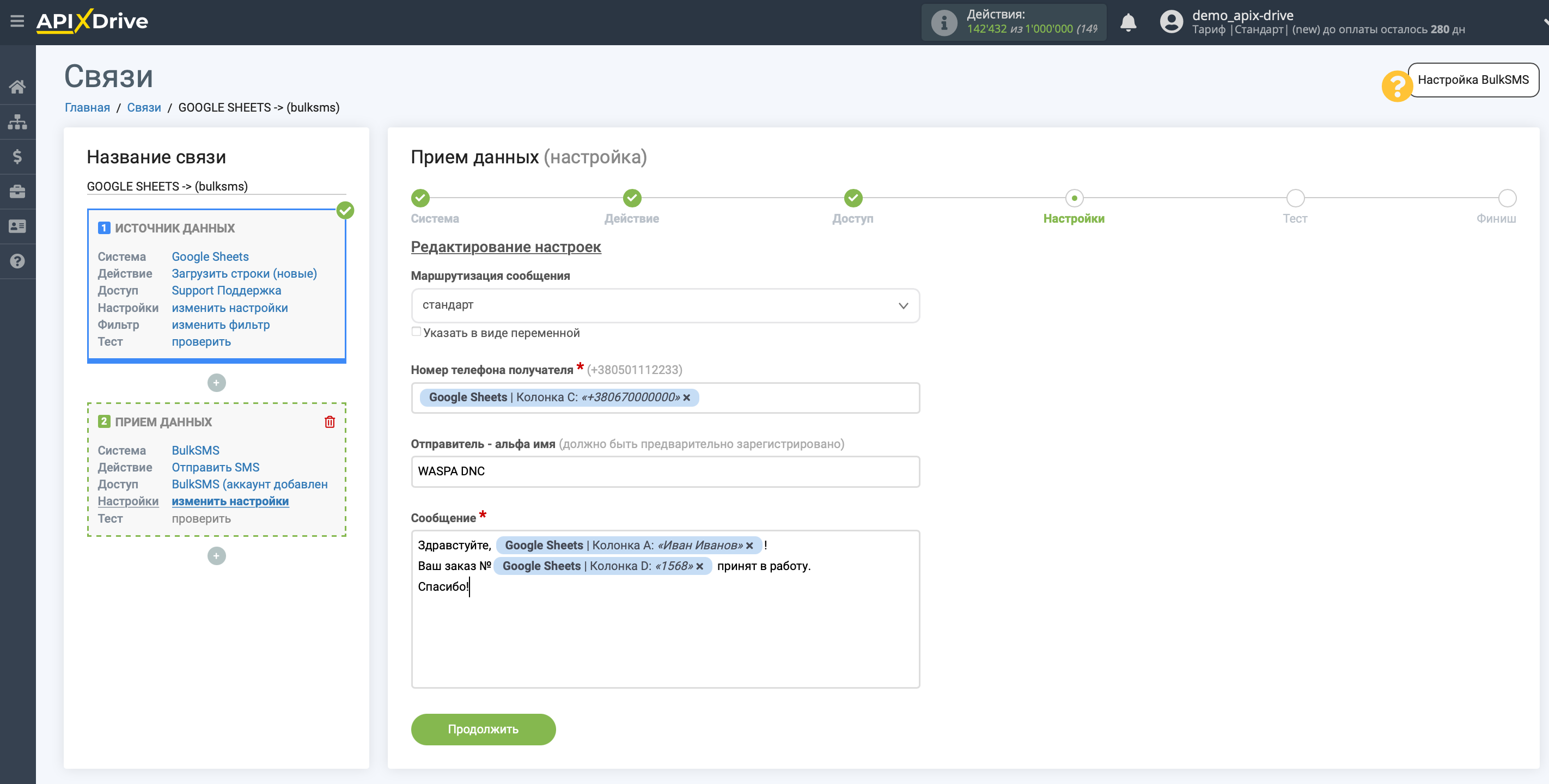Open the Настройка BulkSMS help button
Screen dimensions: 1549x784
pyautogui.click(x=1473, y=80)
